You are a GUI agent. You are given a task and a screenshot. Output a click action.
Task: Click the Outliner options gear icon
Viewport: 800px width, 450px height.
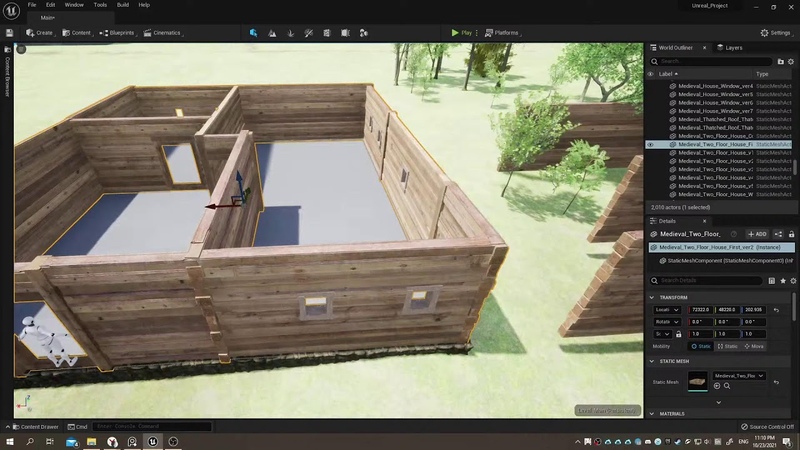(x=791, y=61)
